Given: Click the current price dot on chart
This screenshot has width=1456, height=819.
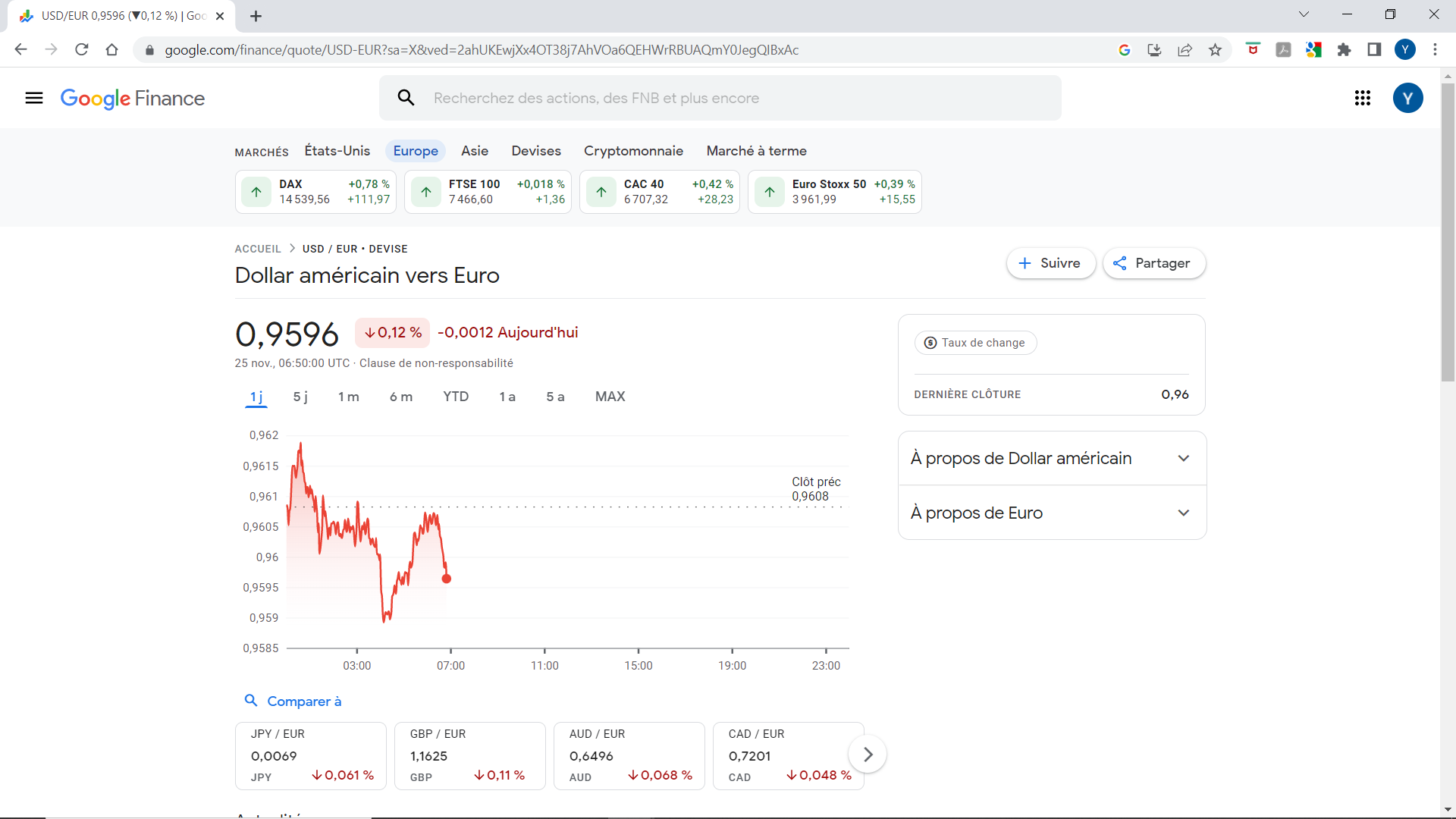Looking at the screenshot, I should pyautogui.click(x=447, y=579).
